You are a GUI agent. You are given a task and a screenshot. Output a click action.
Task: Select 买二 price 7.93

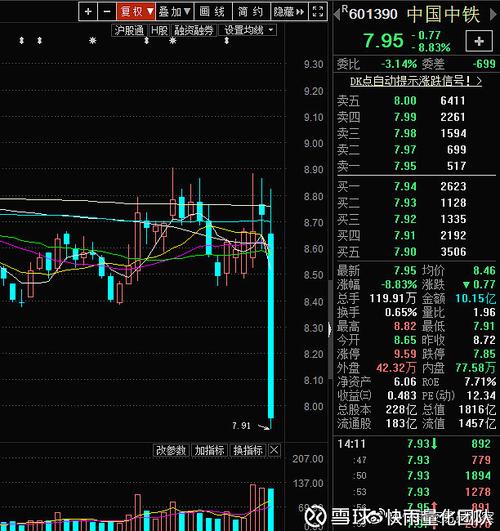pos(405,203)
